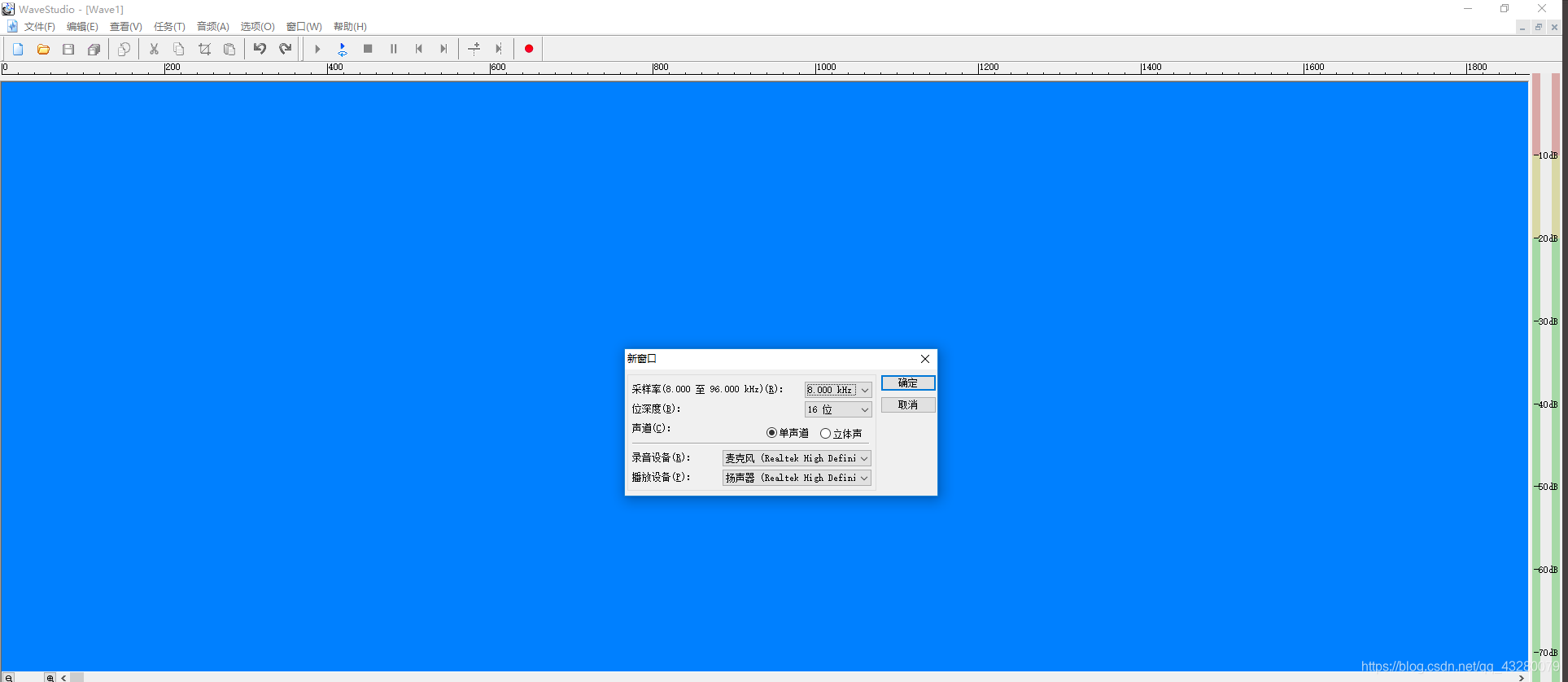Pause audio playback

tap(393, 49)
